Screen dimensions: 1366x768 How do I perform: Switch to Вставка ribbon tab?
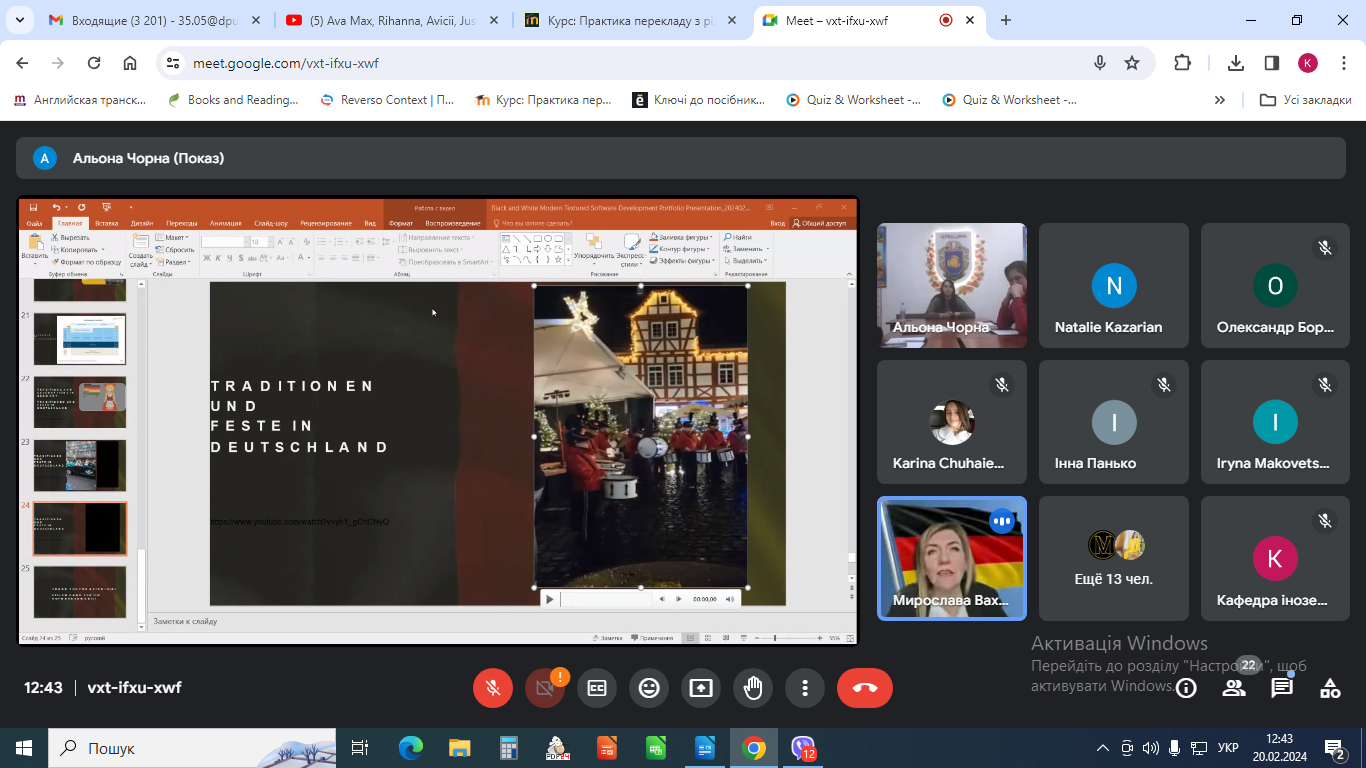pyautogui.click(x=106, y=223)
